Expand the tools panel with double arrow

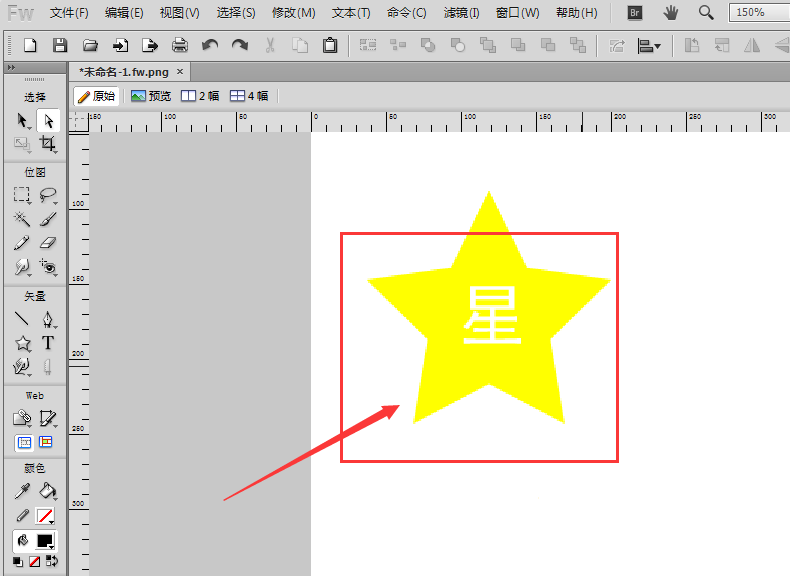tap(10, 67)
